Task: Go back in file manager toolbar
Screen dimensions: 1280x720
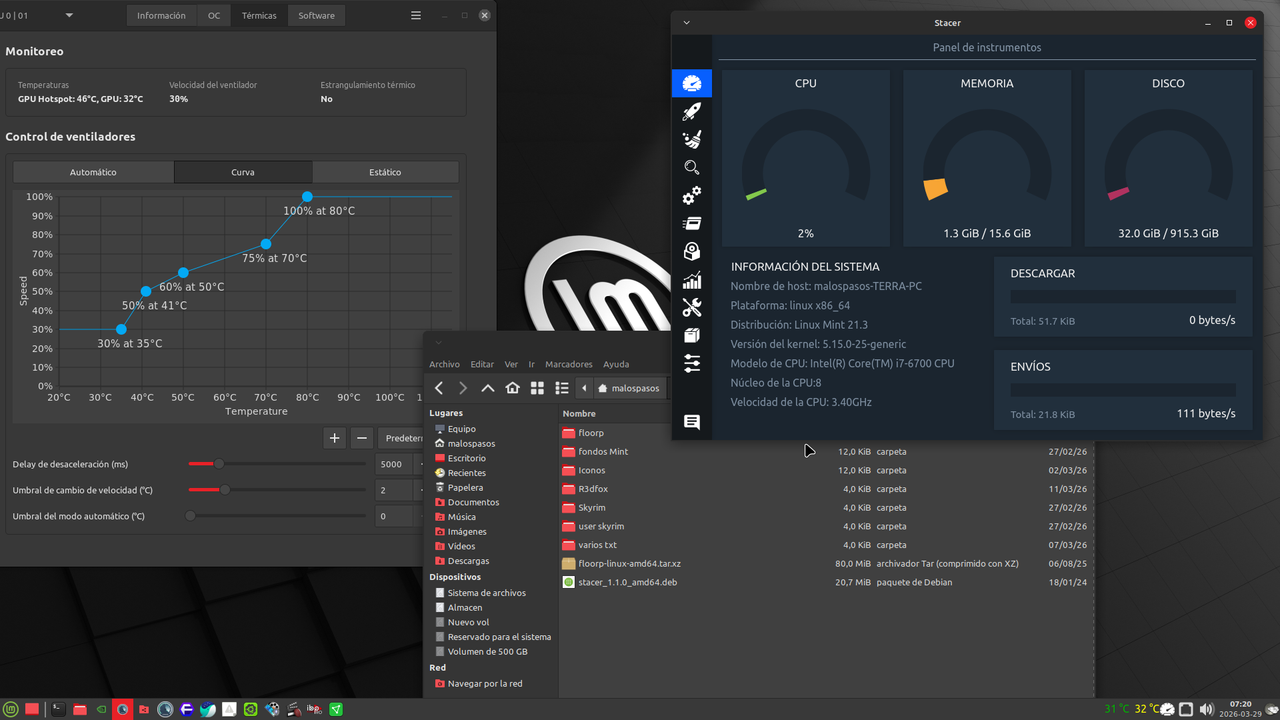Action: (x=439, y=388)
